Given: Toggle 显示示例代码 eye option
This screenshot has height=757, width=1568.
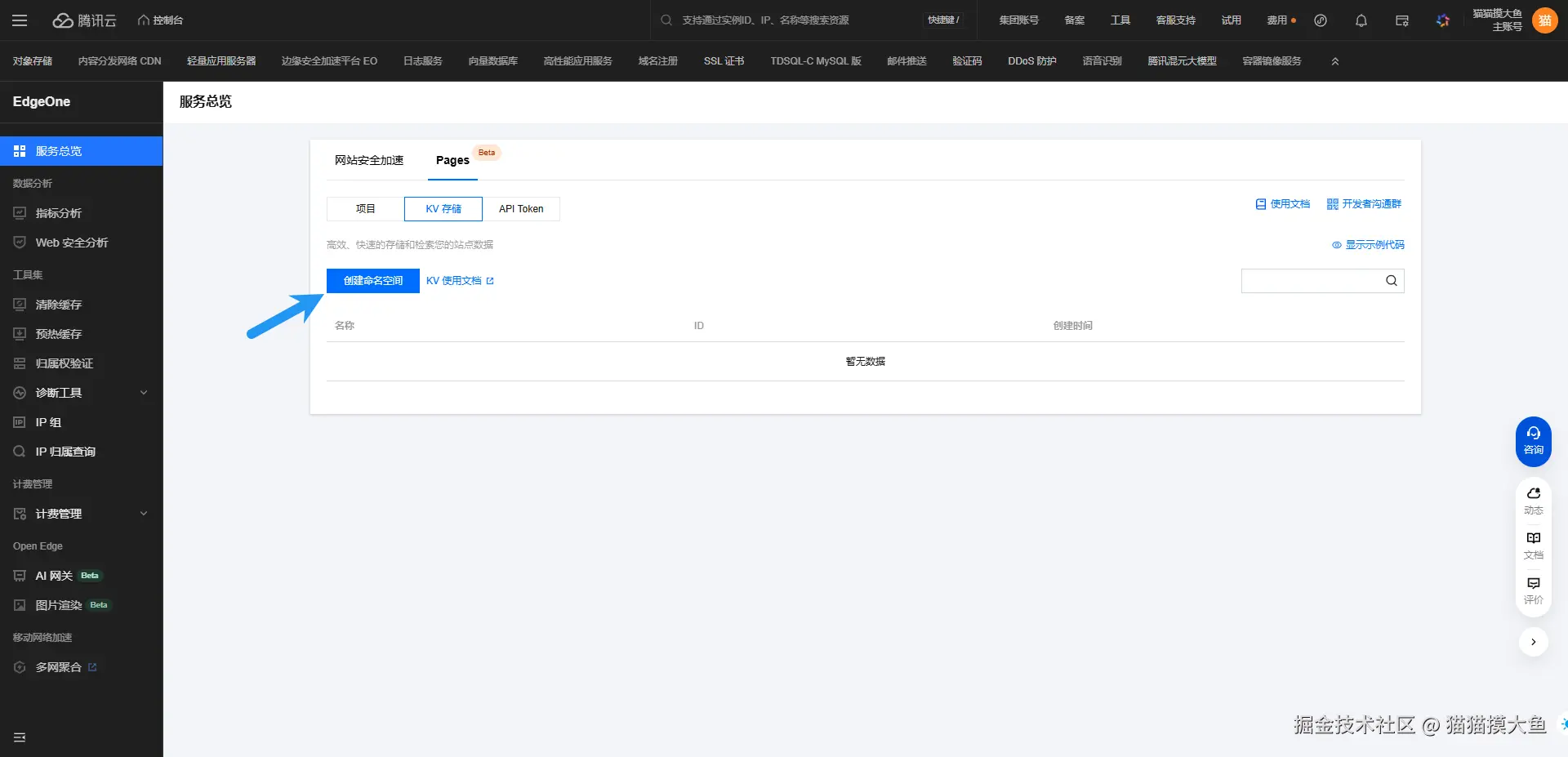Looking at the screenshot, I should coord(1368,245).
